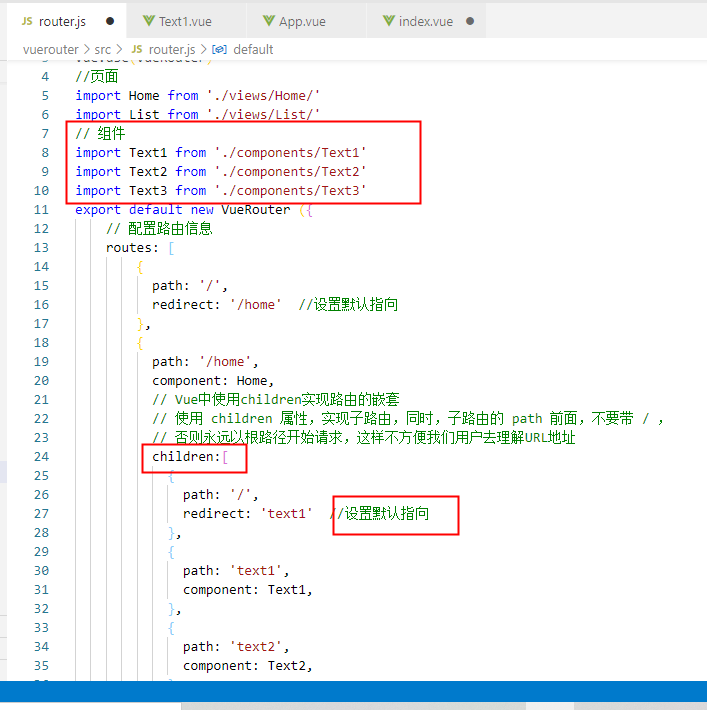This screenshot has height=710, width=707.
Task: Click the Vue icon on App.vue tab
Action: pos(269,21)
